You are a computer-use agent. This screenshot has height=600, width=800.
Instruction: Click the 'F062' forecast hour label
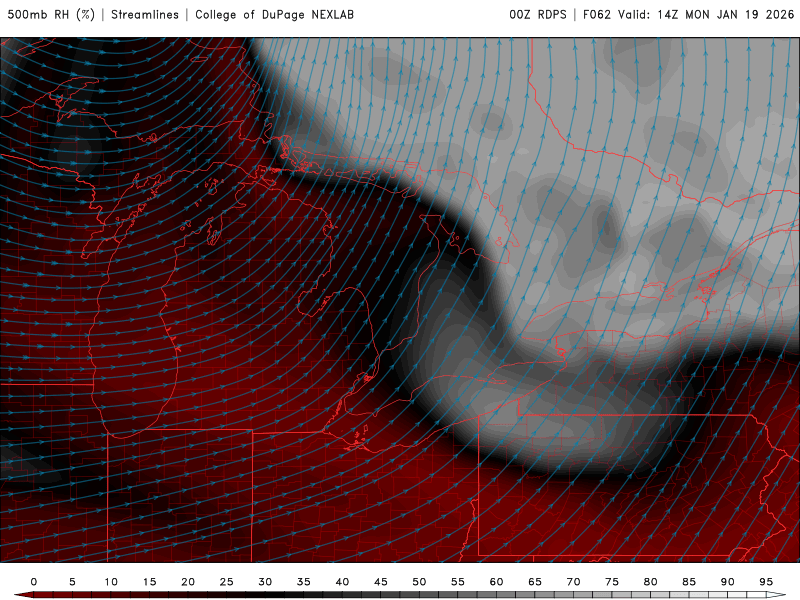tap(597, 15)
